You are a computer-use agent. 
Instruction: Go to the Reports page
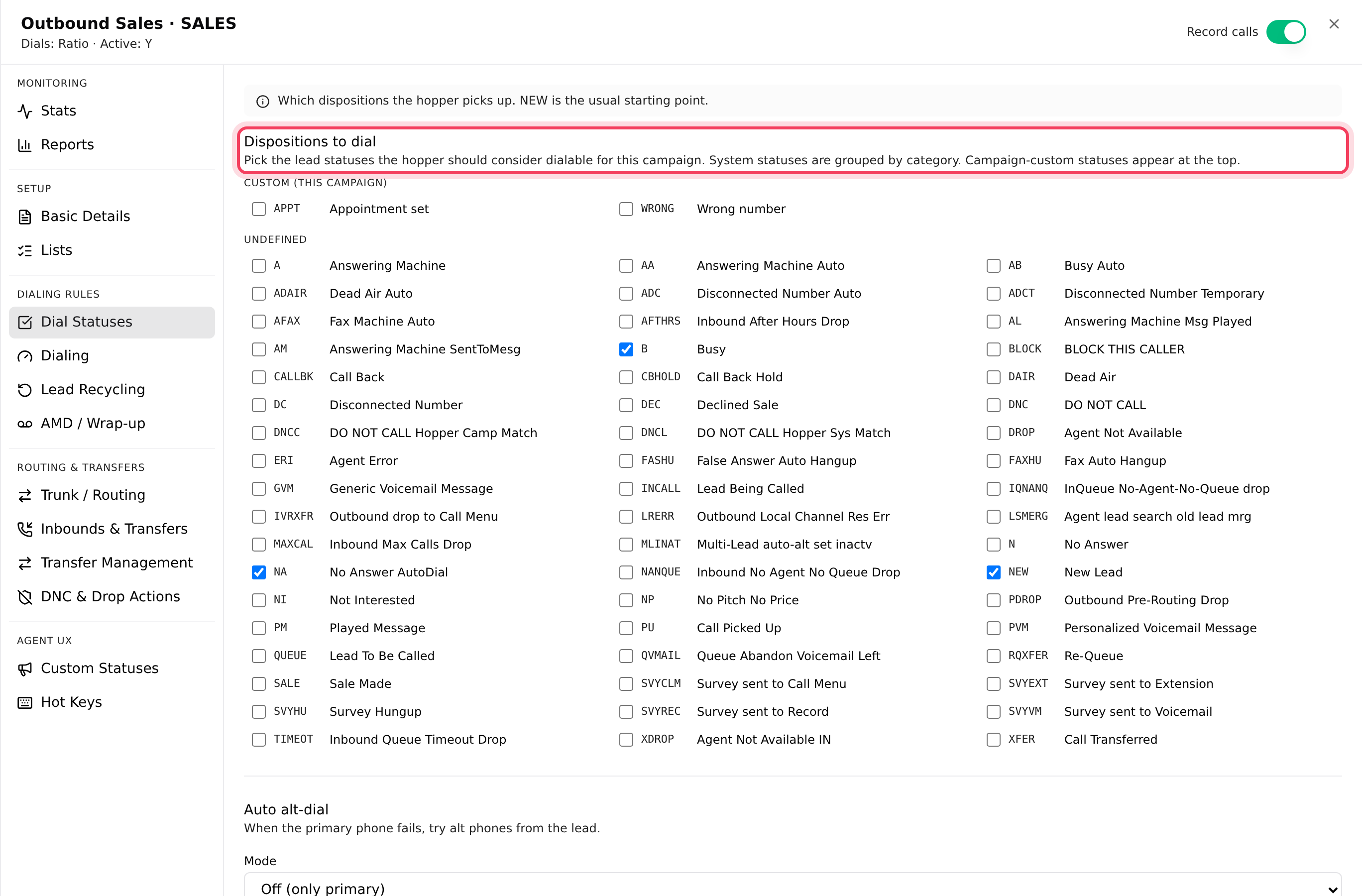(x=112, y=145)
